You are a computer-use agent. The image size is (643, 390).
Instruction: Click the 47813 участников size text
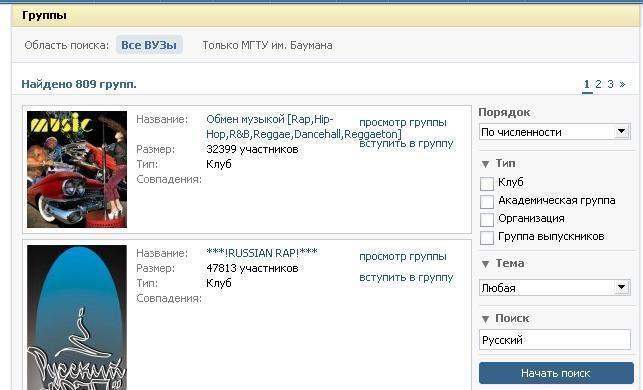(252, 268)
